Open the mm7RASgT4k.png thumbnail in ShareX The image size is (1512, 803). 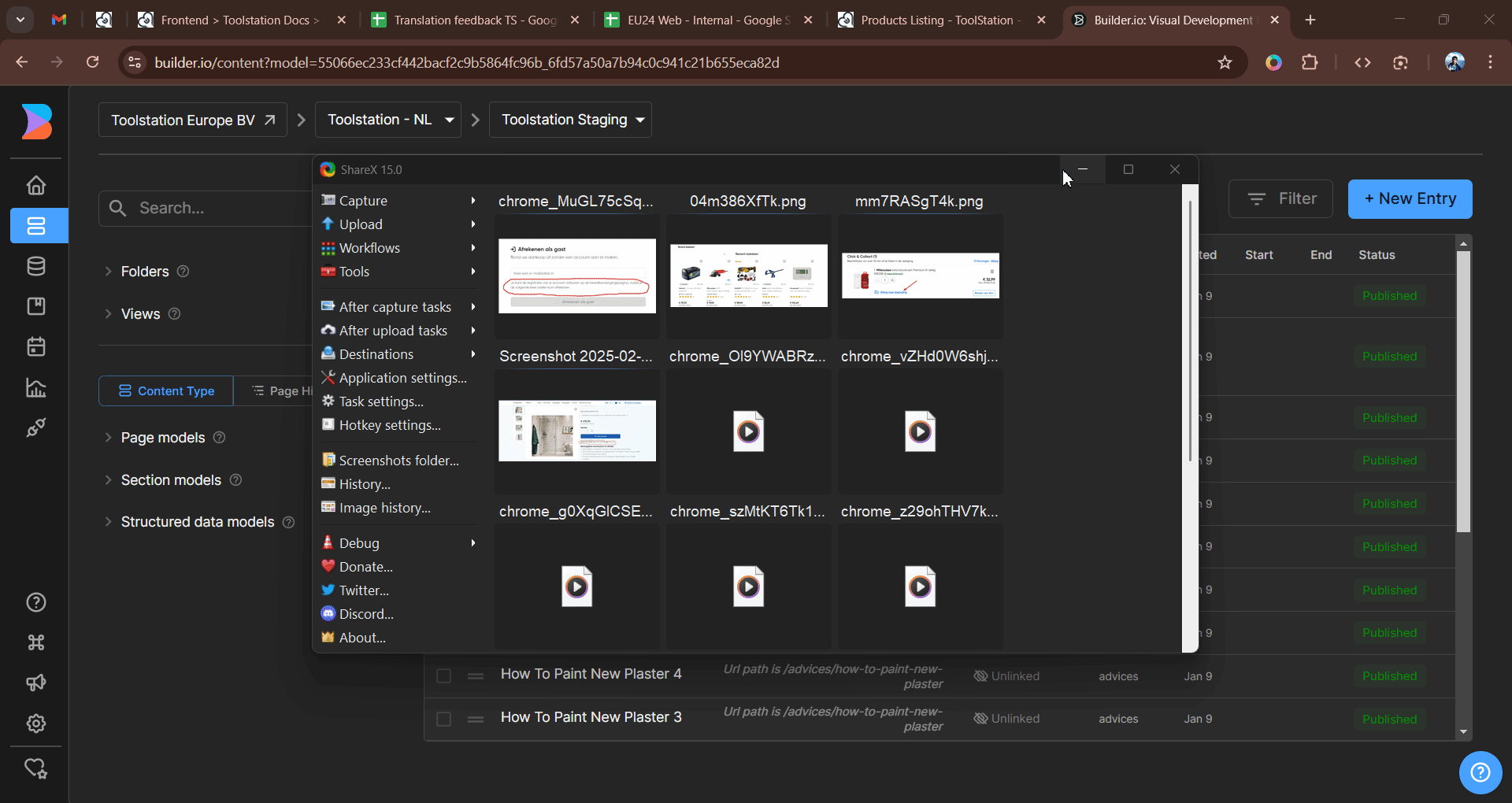click(x=919, y=275)
